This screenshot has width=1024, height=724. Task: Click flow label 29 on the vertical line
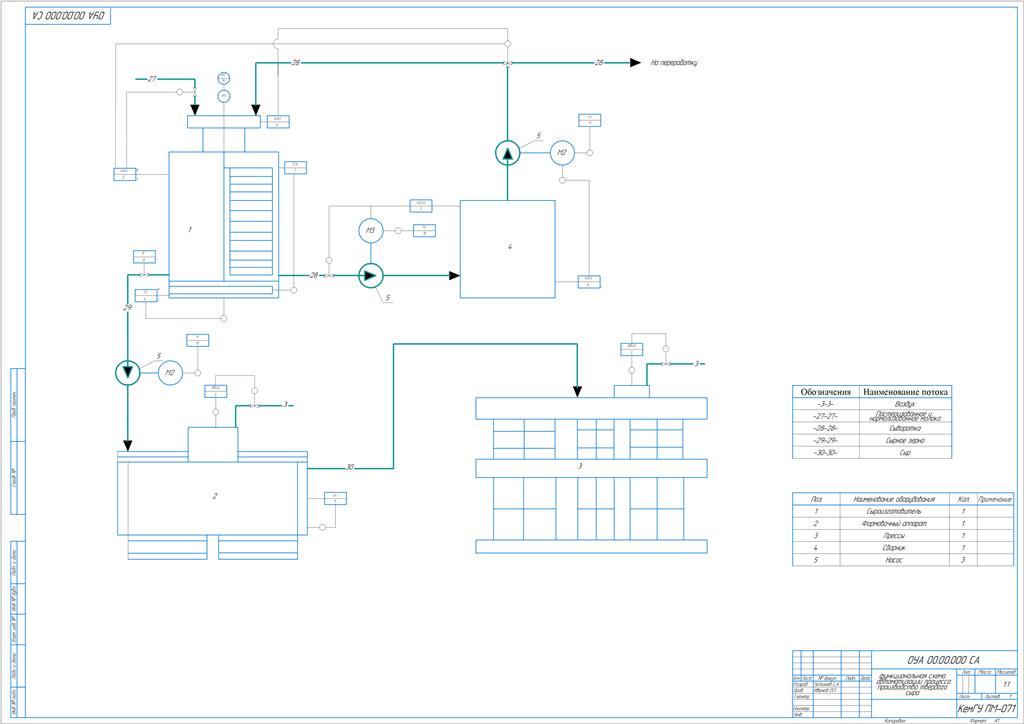click(127, 307)
